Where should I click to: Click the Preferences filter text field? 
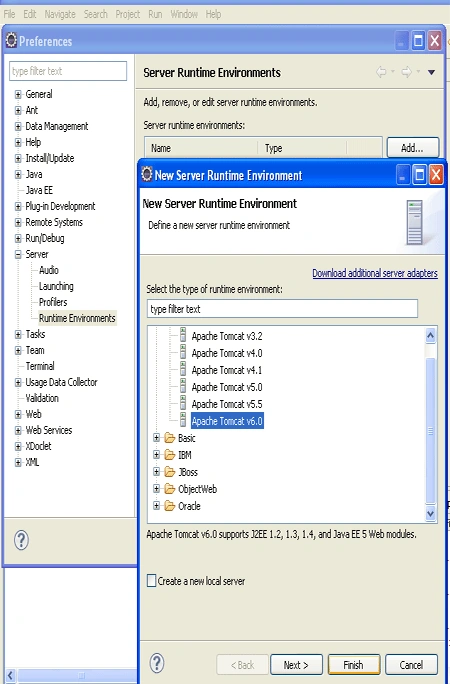(68, 71)
